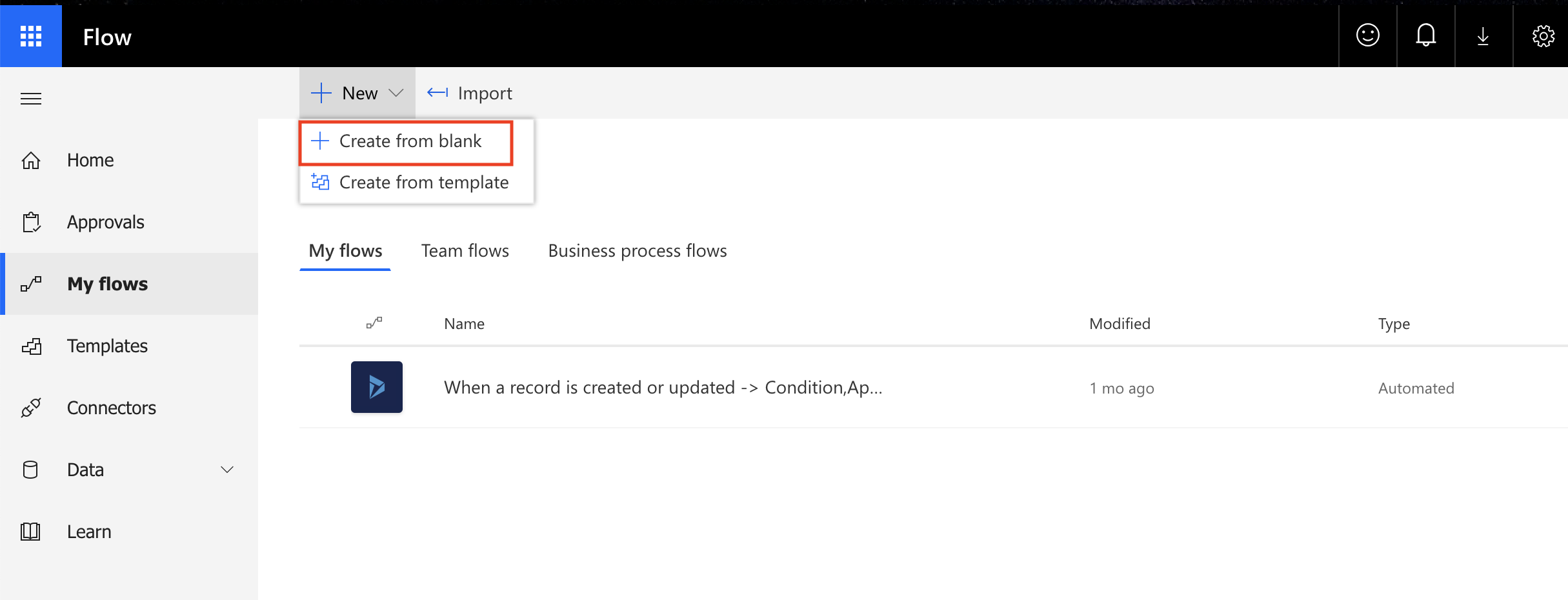Go to Approvals in the sidebar
The image size is (1568, 600).
[105, 222]
